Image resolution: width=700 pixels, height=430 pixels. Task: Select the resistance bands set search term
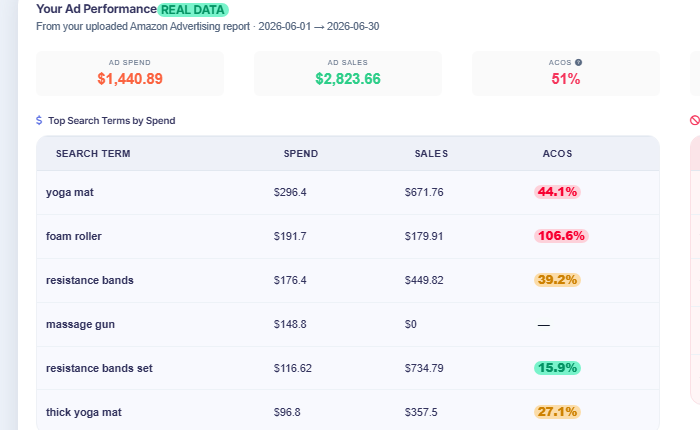[99, 368]
